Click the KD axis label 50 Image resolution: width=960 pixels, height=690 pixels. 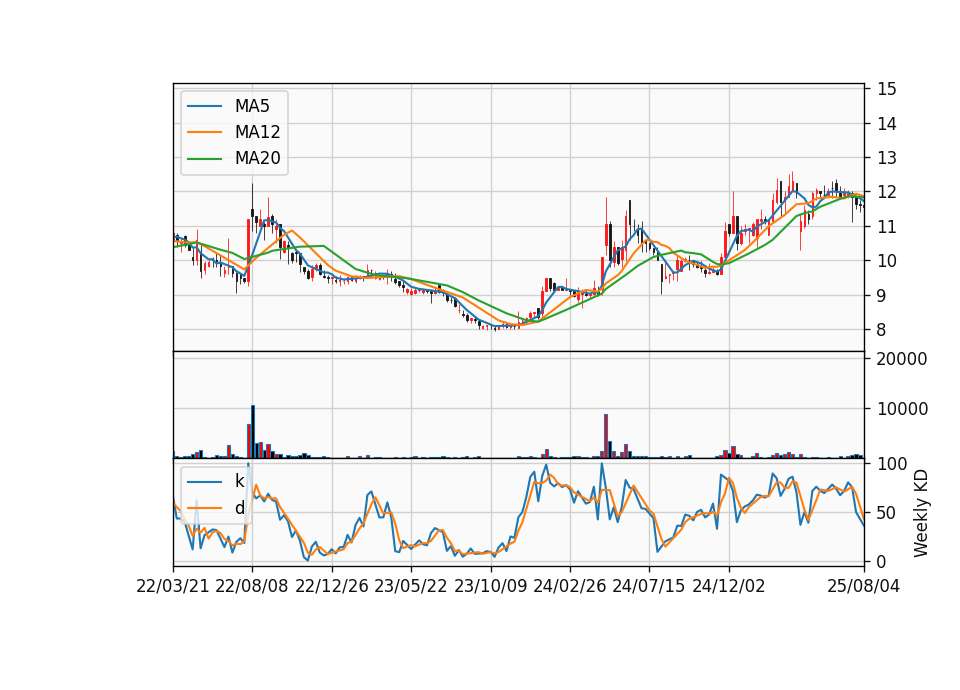pos(887,513)
